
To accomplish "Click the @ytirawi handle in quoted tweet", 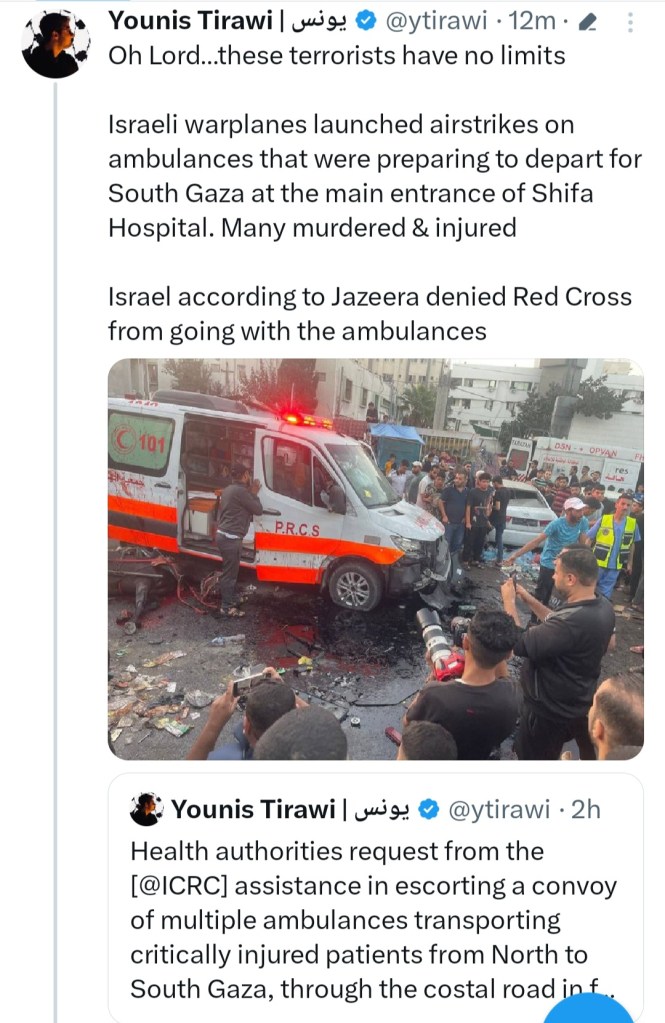I will click(499, 810).
